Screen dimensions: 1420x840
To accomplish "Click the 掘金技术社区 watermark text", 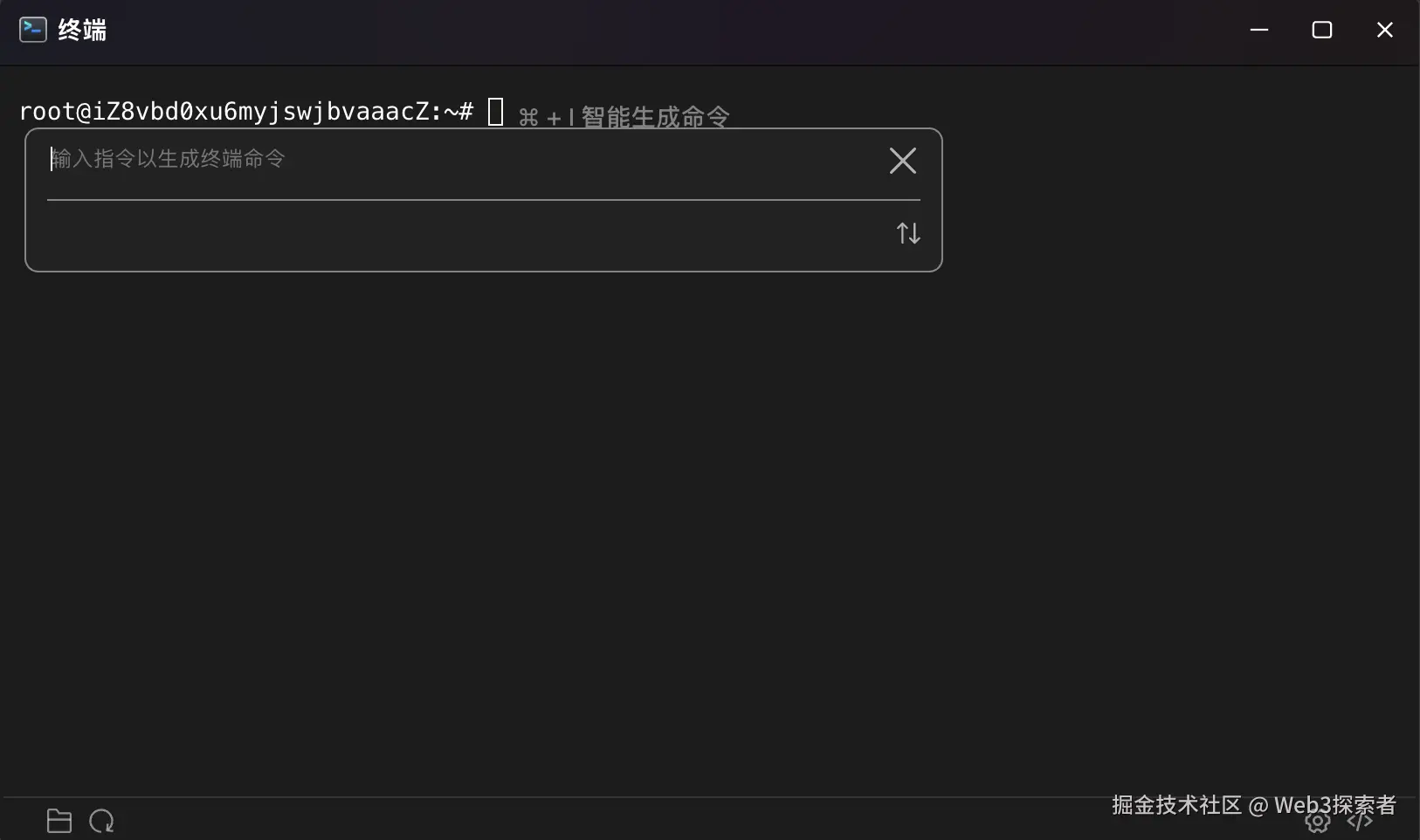I will (x=1177, y=806).
